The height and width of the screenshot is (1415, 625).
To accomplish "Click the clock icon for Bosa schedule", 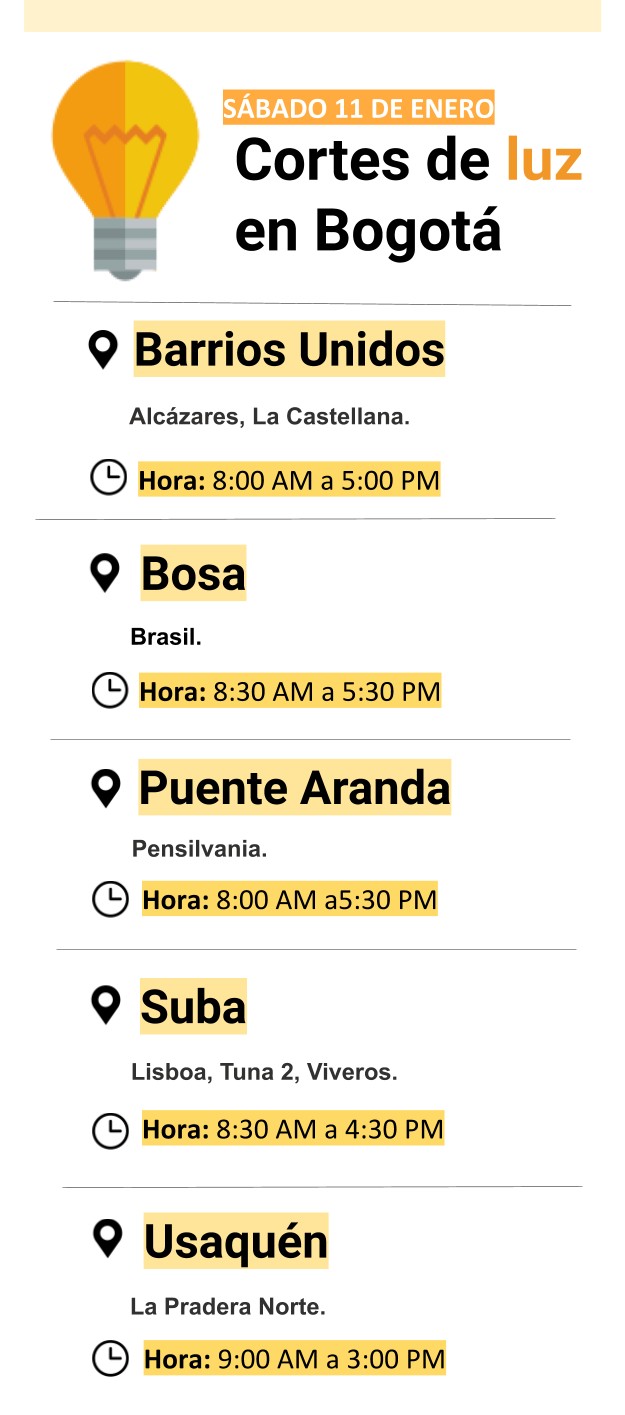I will coord(110,690).
